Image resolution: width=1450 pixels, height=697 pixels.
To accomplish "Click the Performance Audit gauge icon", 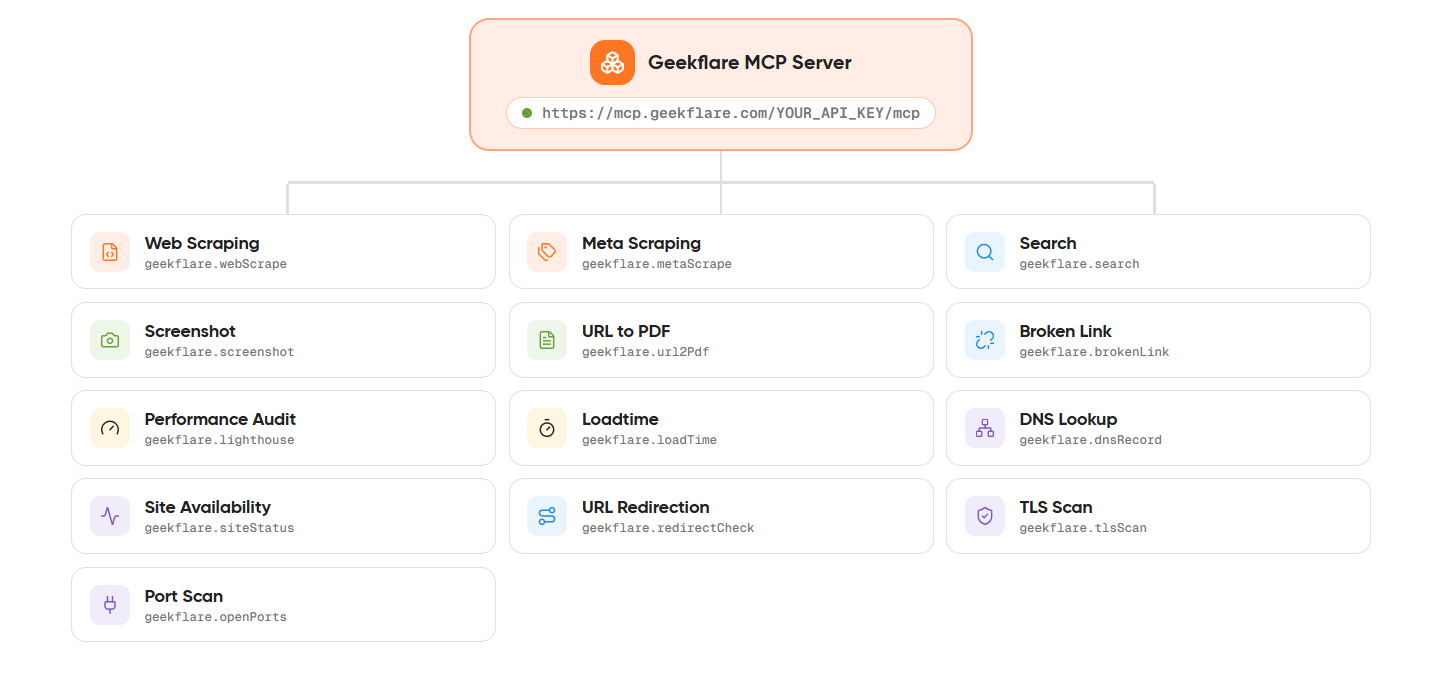I will tap(110, 428).
